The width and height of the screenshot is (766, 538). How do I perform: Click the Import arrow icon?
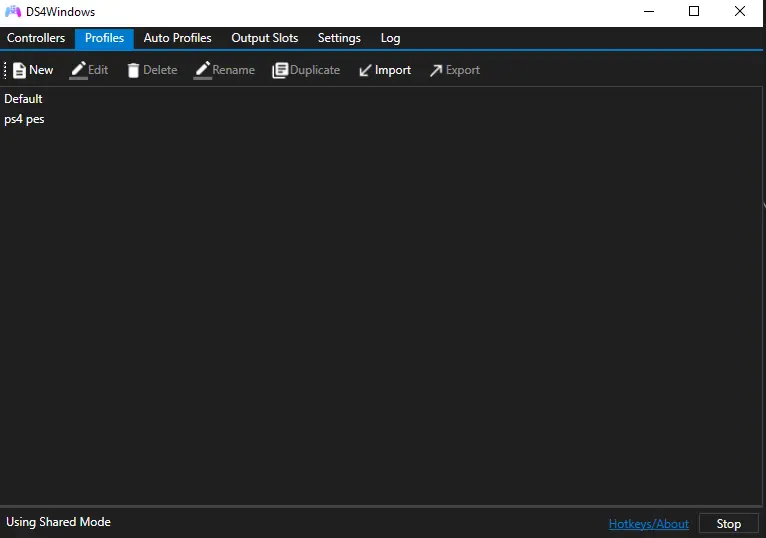click(365, 71)
